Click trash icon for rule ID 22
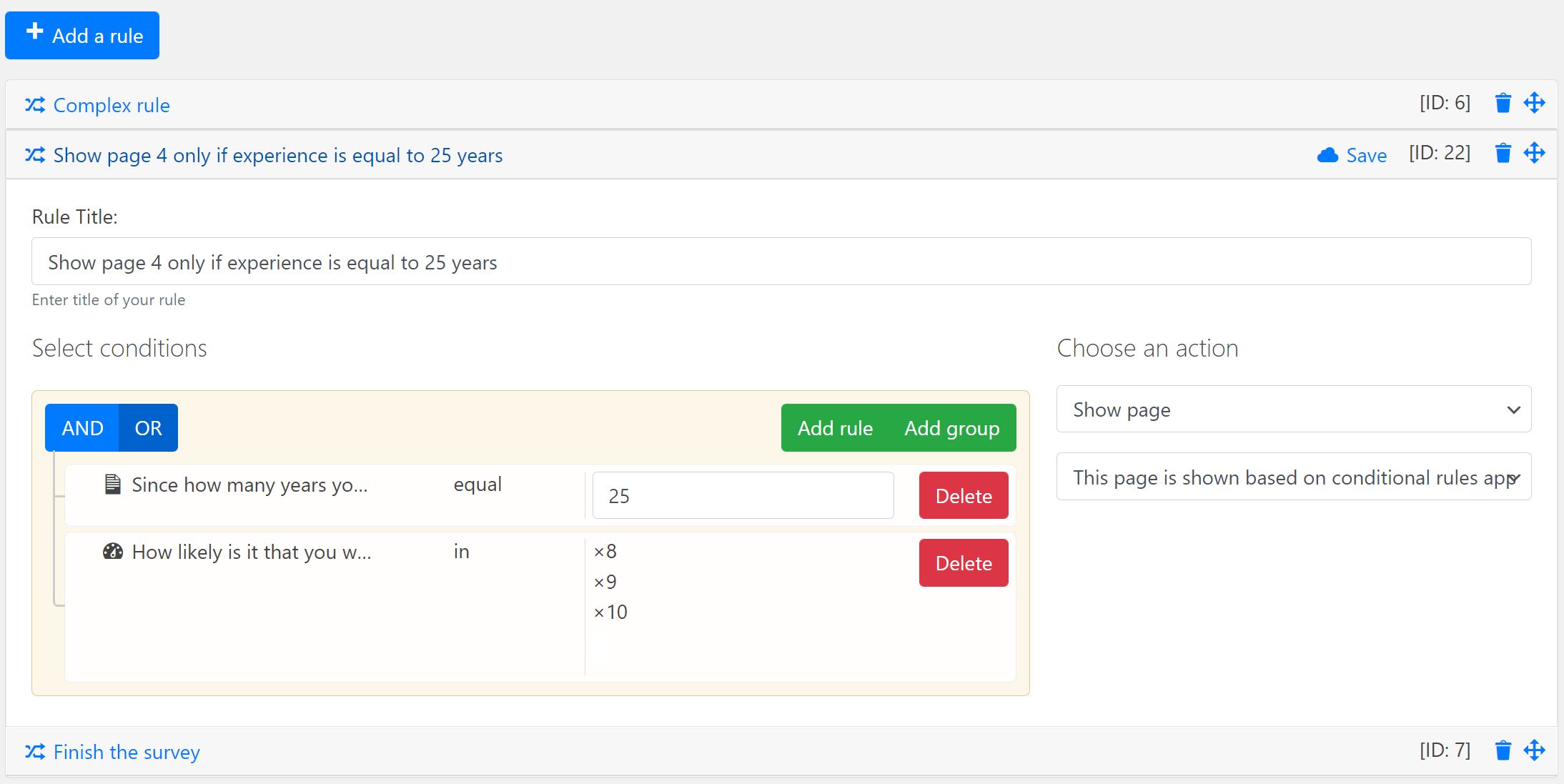This screenshot has height=784, width=1564. pos(1503,154)
